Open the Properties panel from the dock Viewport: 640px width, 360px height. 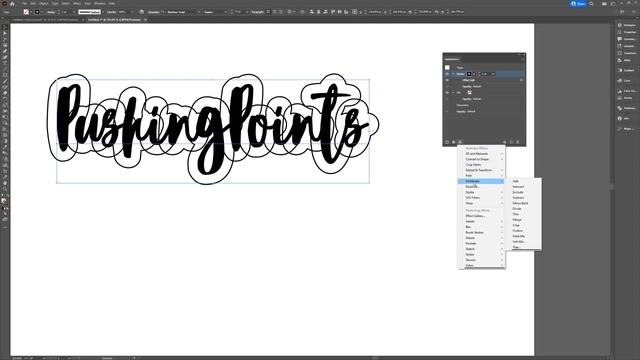[627, 32]
